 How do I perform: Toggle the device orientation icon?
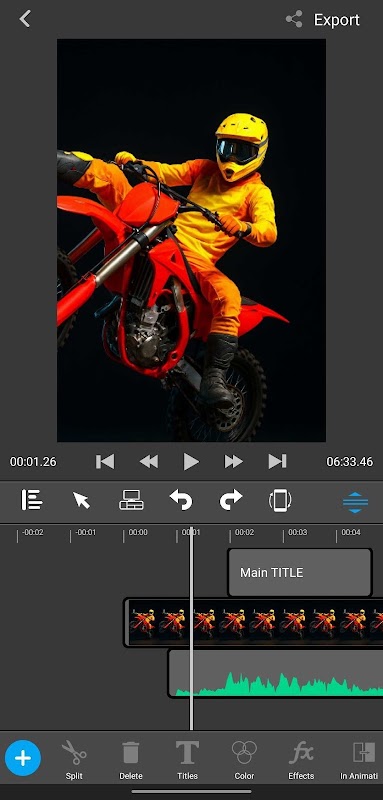(280, 500)
